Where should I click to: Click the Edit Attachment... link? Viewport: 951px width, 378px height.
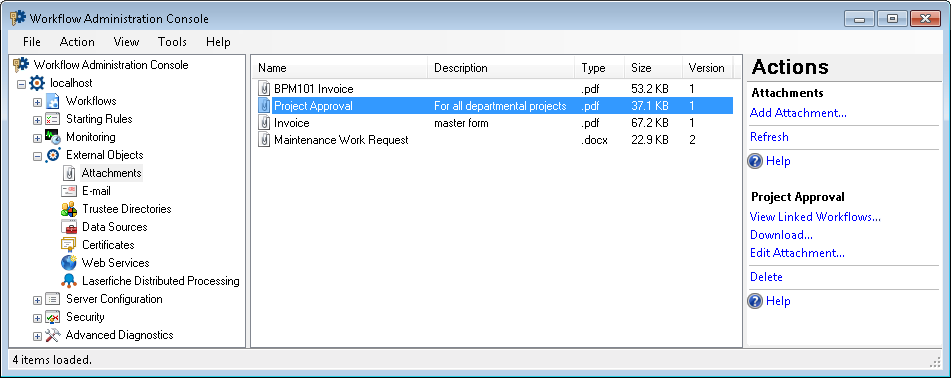coord(797,253)
